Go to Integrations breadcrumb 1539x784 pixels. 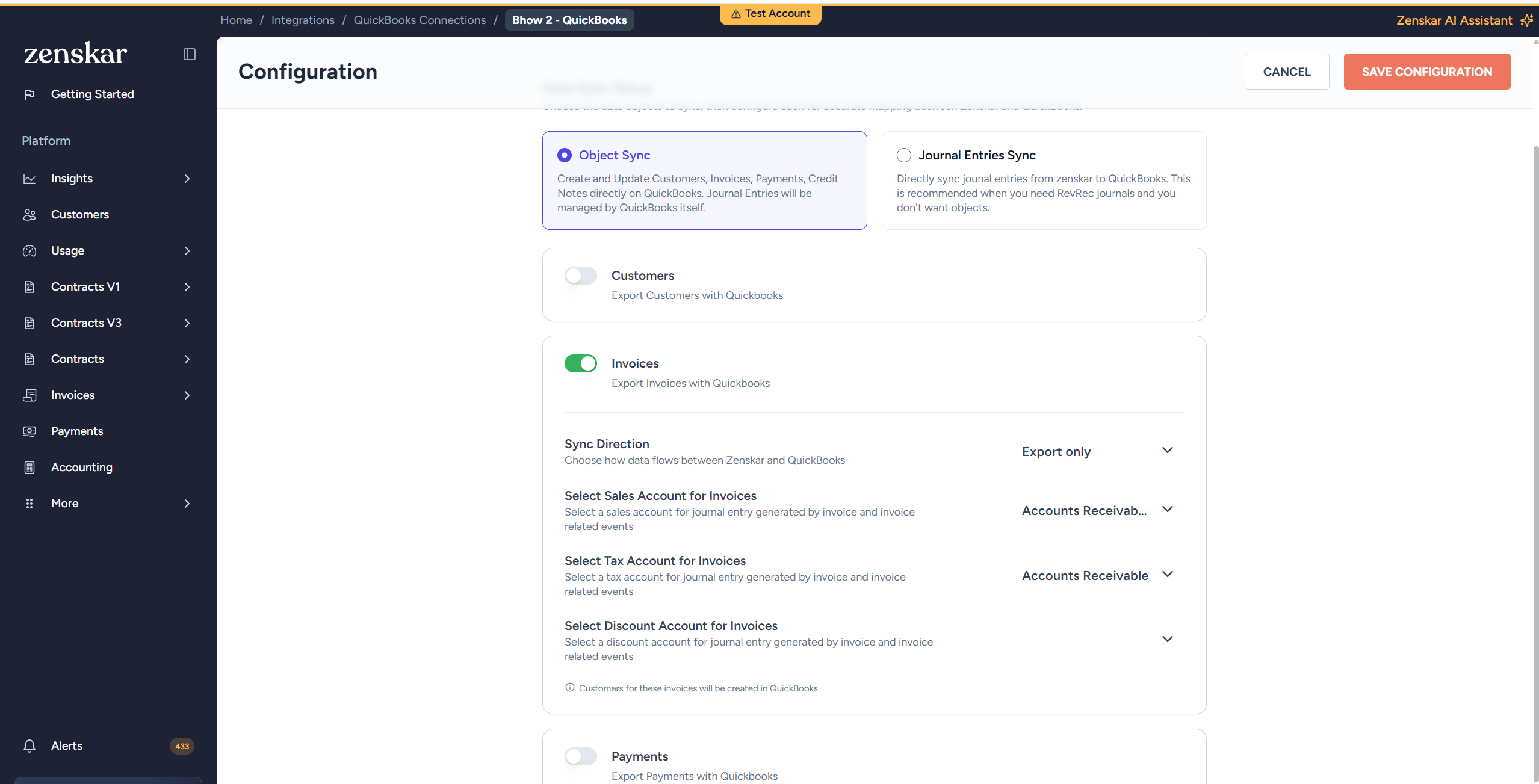pos(303,20)
